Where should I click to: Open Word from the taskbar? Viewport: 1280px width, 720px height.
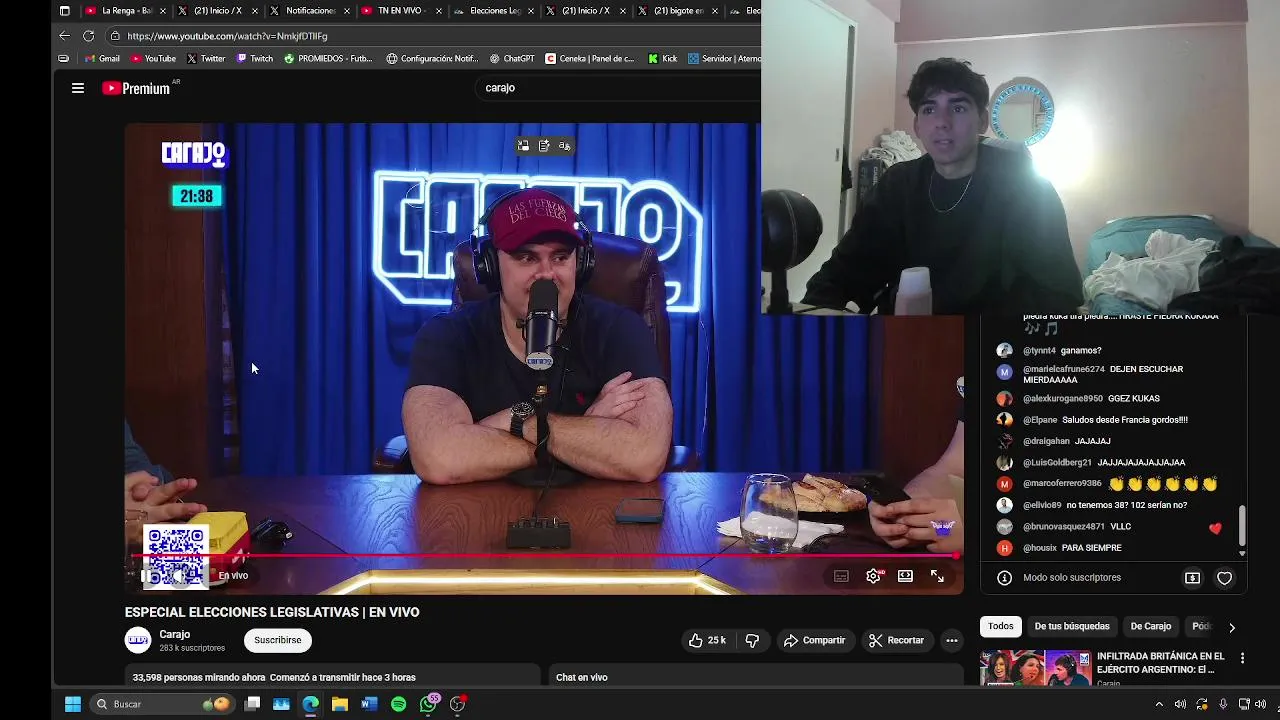[369, 704]
